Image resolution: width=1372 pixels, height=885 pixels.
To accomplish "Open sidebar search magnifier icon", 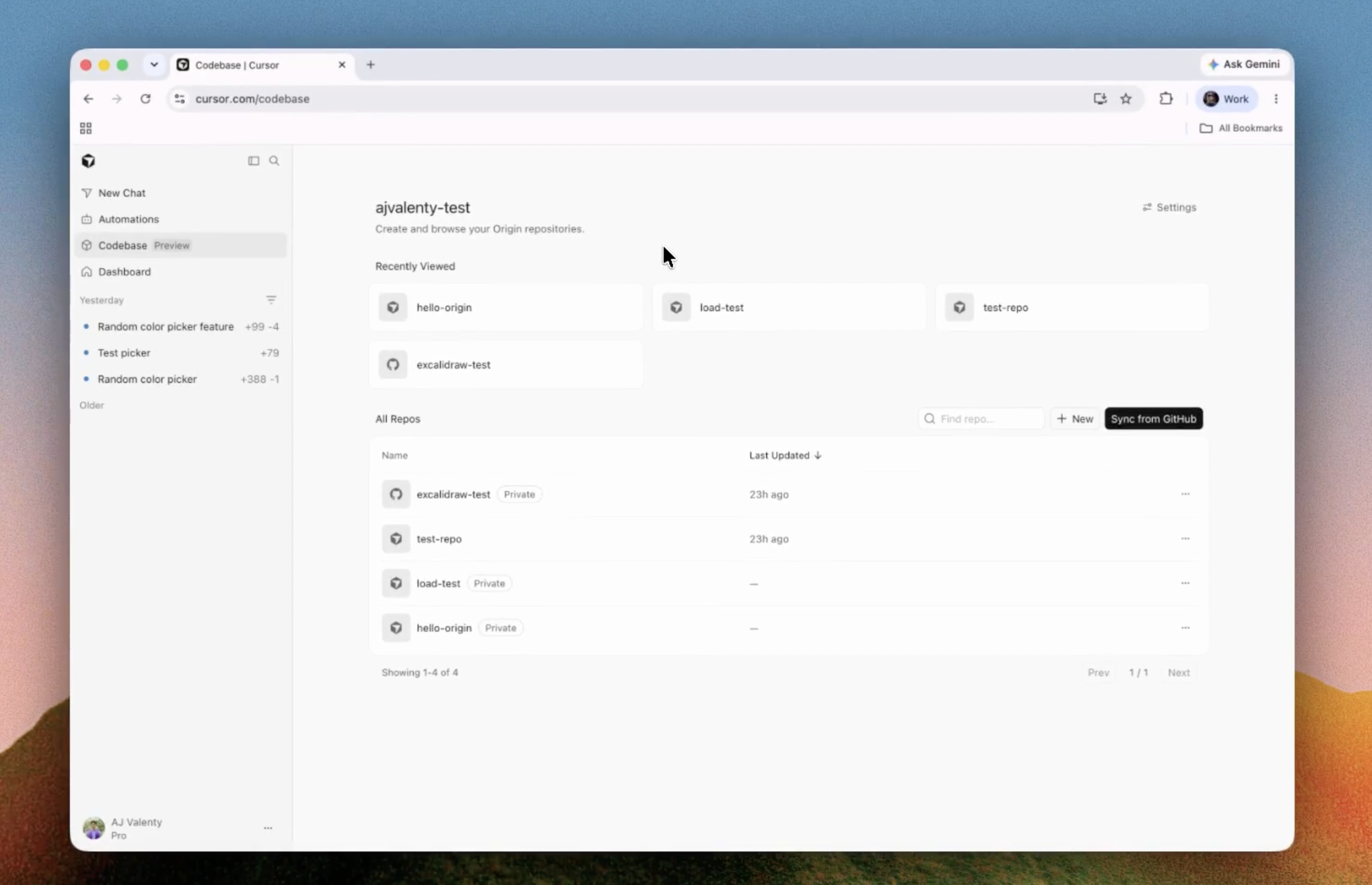I will tap(274, 161).
